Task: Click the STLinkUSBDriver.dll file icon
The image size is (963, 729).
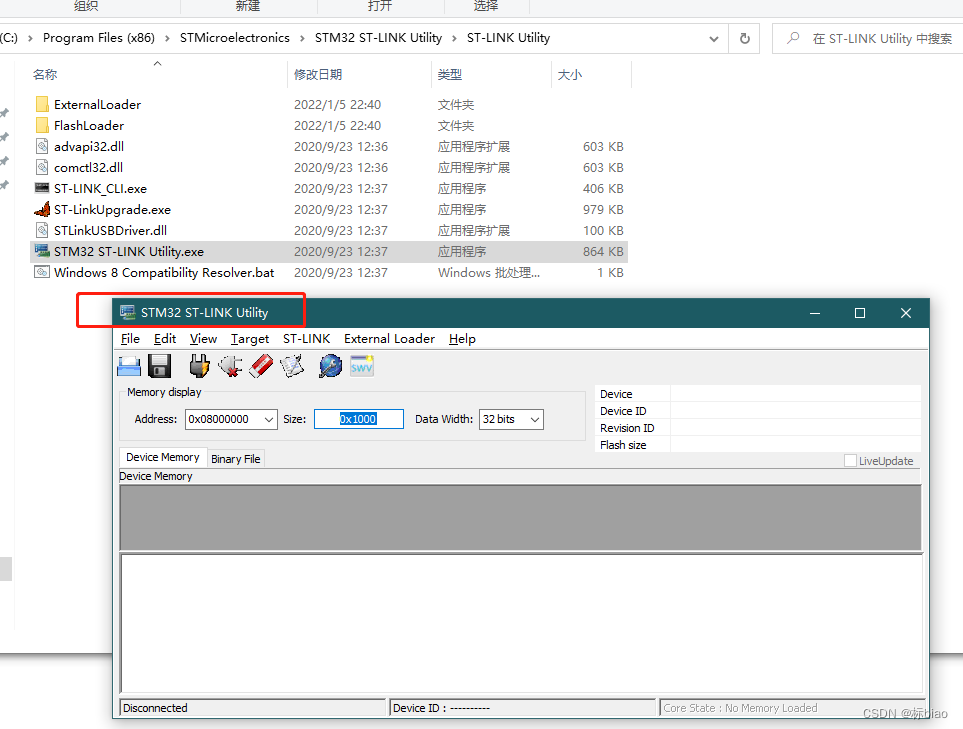Action: [42, 230]
